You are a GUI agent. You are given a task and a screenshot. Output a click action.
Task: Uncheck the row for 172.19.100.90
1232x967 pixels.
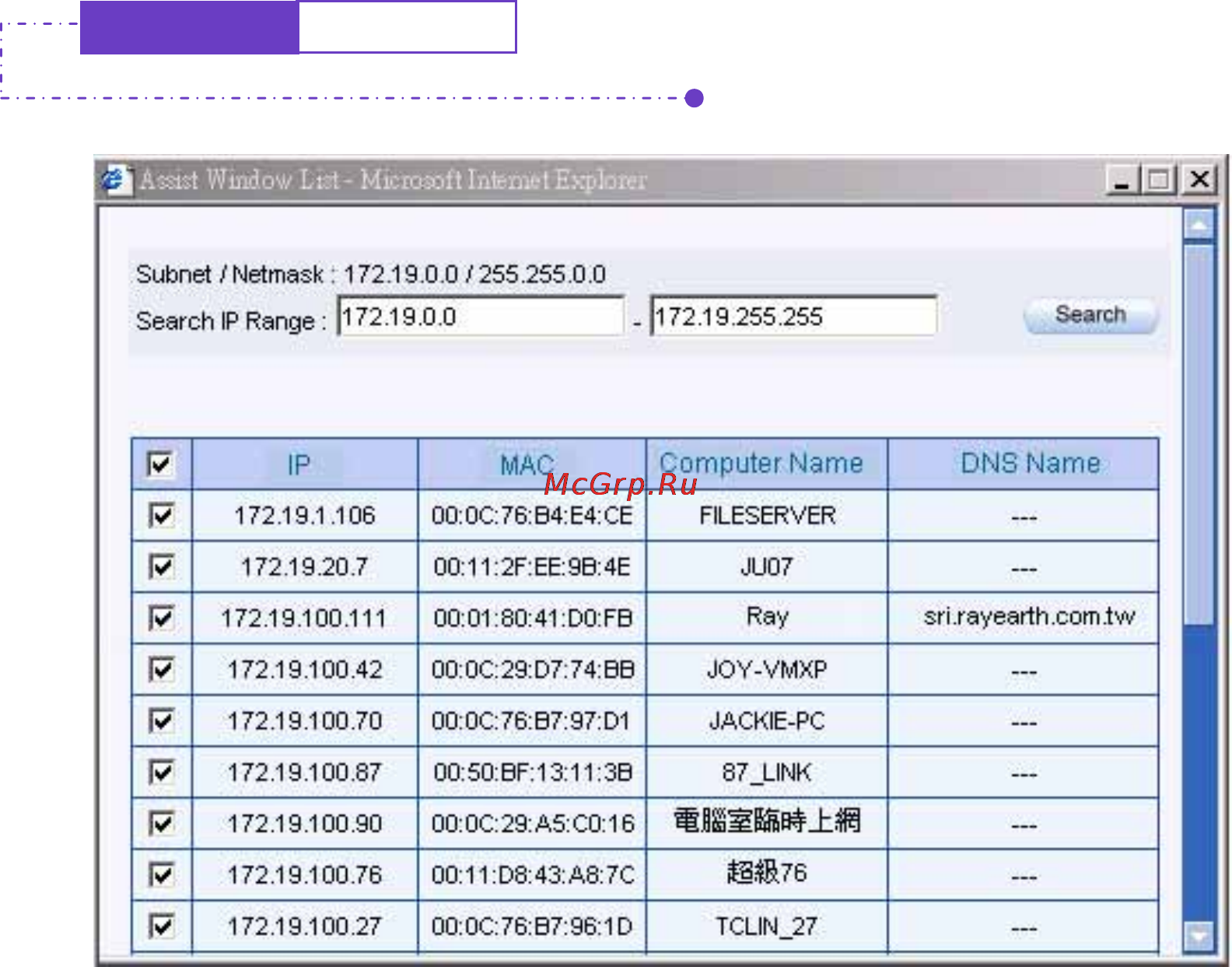click(x=161, y=824)
